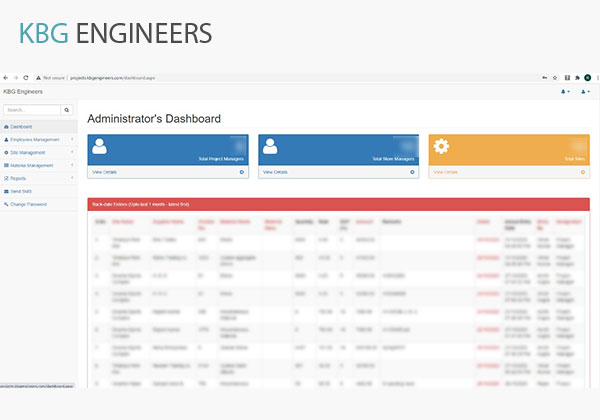View Details of Total Store Managers
This screenshot has height=420, width=600.
click(275, 172)
